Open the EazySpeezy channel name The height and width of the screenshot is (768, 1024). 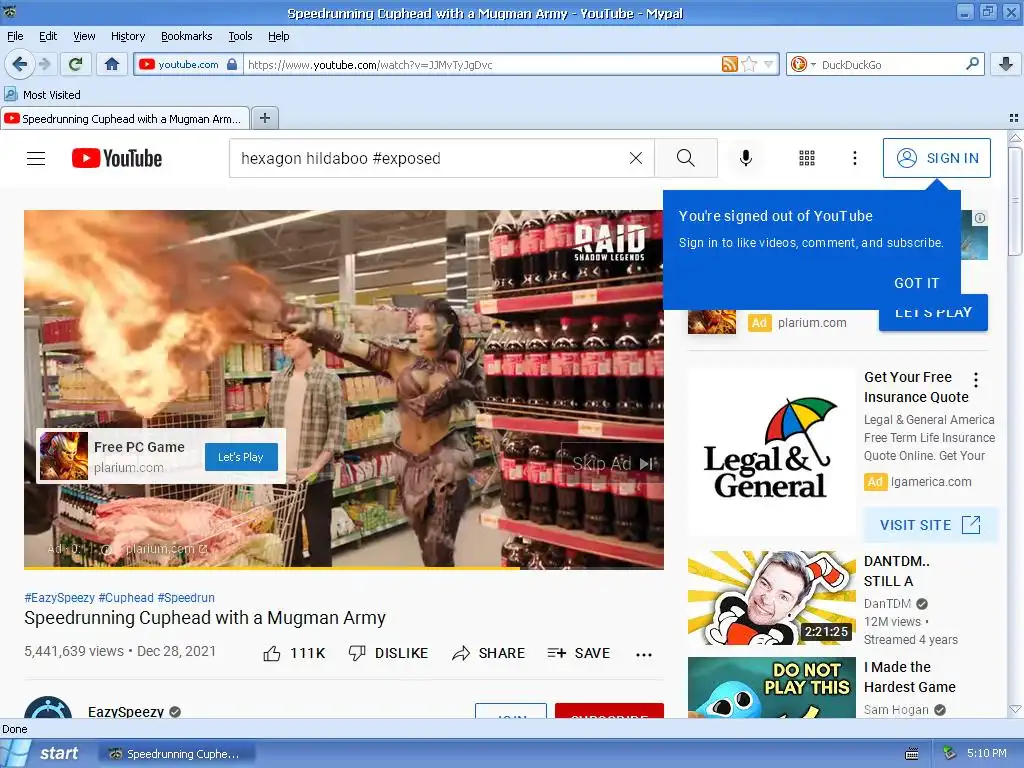(125, 711)
